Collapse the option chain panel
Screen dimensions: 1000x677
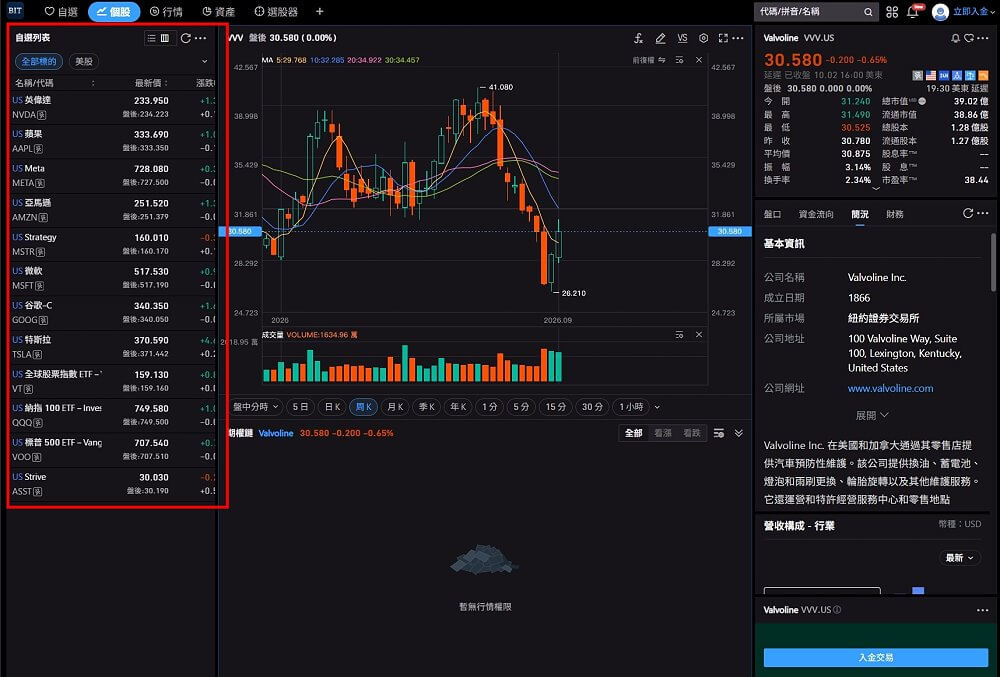click(x=739, y=433)
